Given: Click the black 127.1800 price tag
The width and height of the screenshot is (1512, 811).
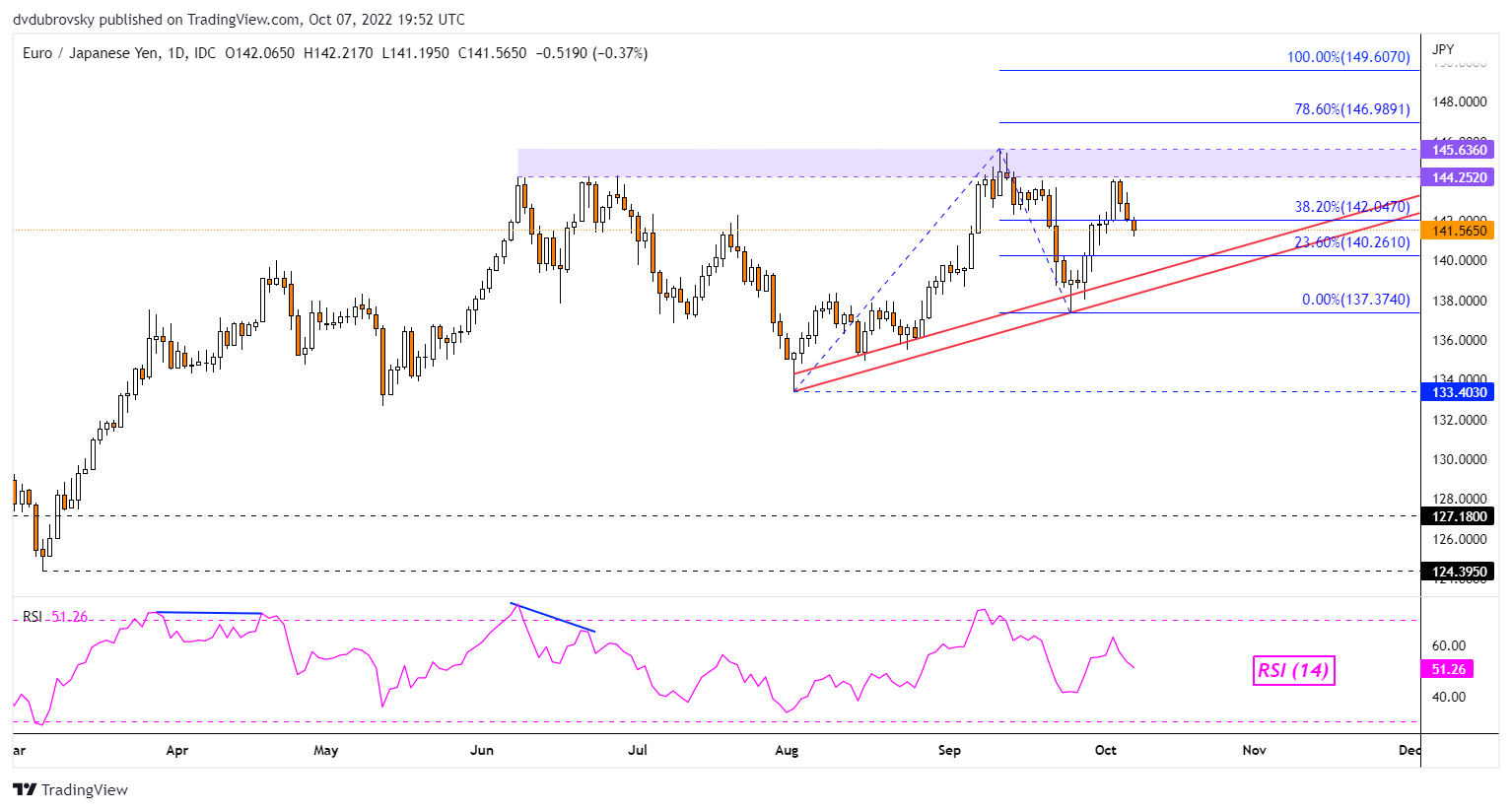Looking at the screenshot, I should tap(1459, 516).
